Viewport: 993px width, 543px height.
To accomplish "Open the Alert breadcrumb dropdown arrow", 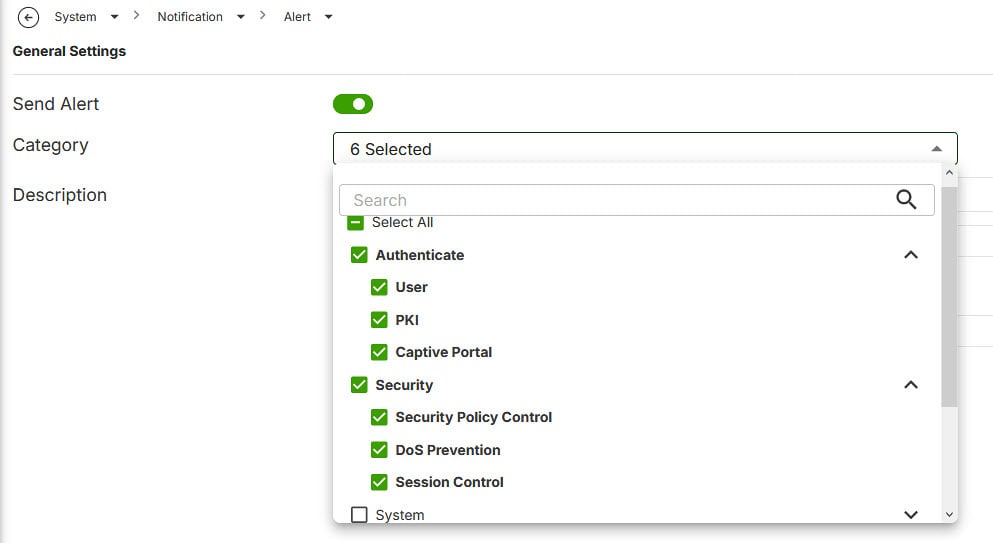I will (x=329, y=17).
